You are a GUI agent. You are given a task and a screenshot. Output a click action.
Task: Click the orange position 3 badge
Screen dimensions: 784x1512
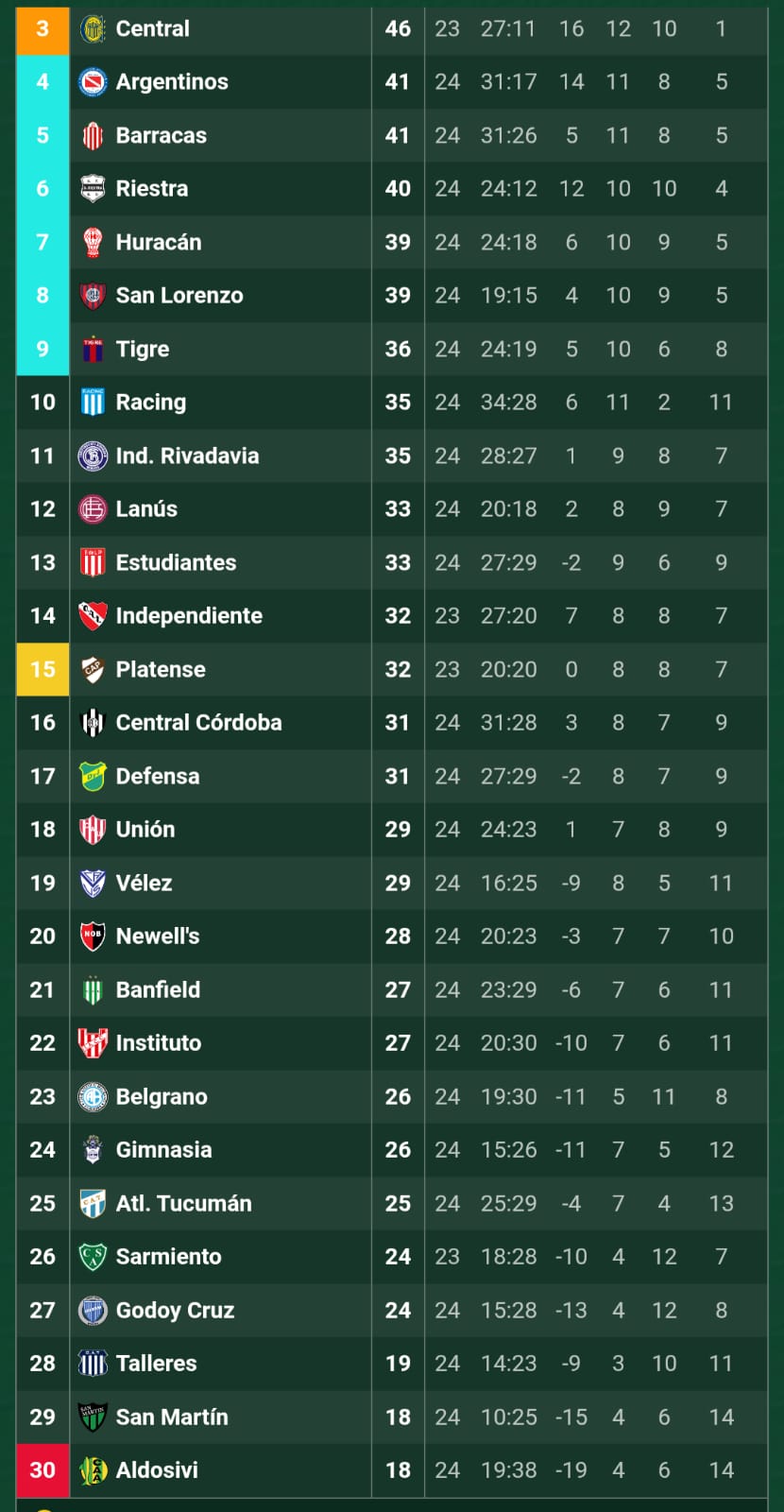pos(43,29)
